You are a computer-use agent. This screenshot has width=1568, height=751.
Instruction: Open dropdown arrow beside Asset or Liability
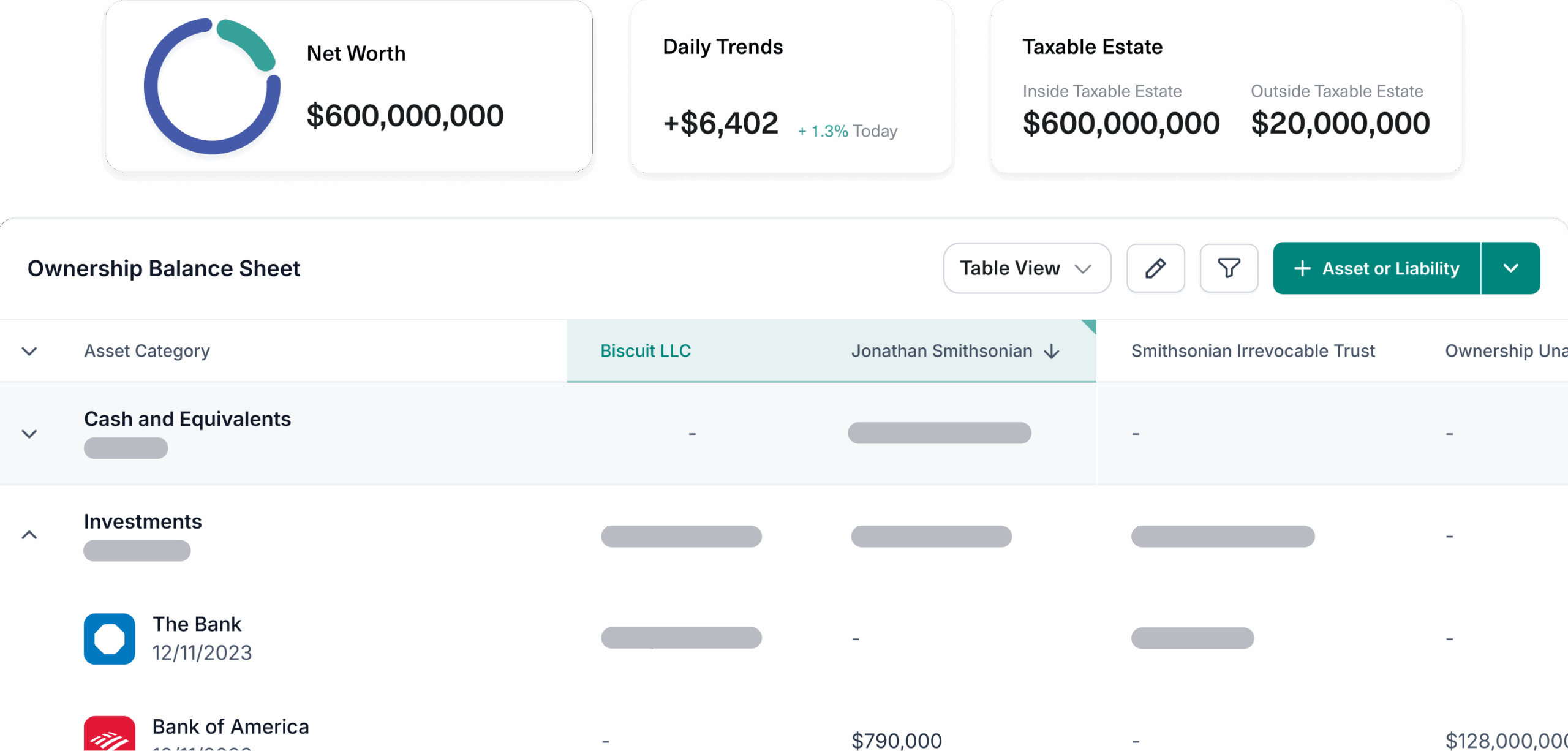coord(1510,268)
